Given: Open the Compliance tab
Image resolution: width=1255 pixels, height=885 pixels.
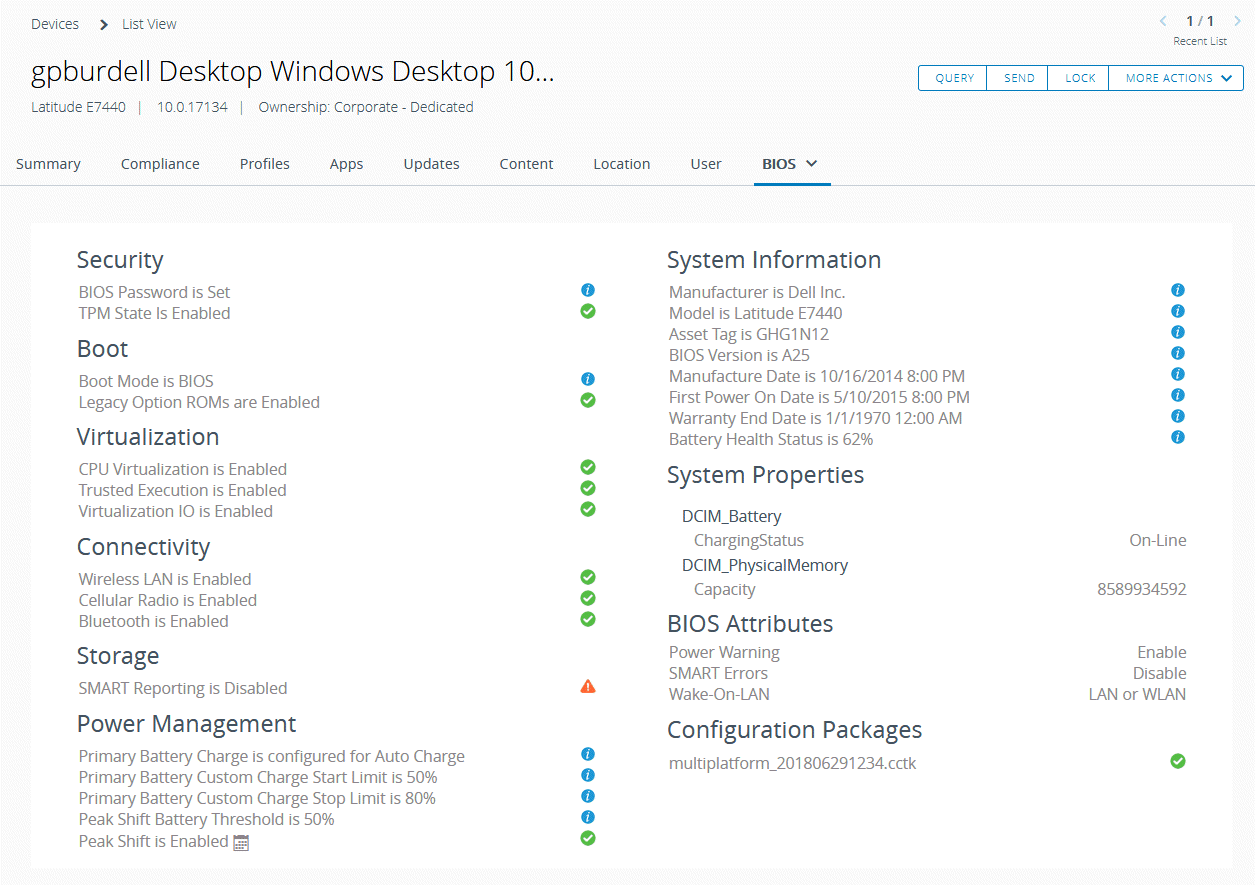Looking at the screenshot, I should tap(160, 163).
